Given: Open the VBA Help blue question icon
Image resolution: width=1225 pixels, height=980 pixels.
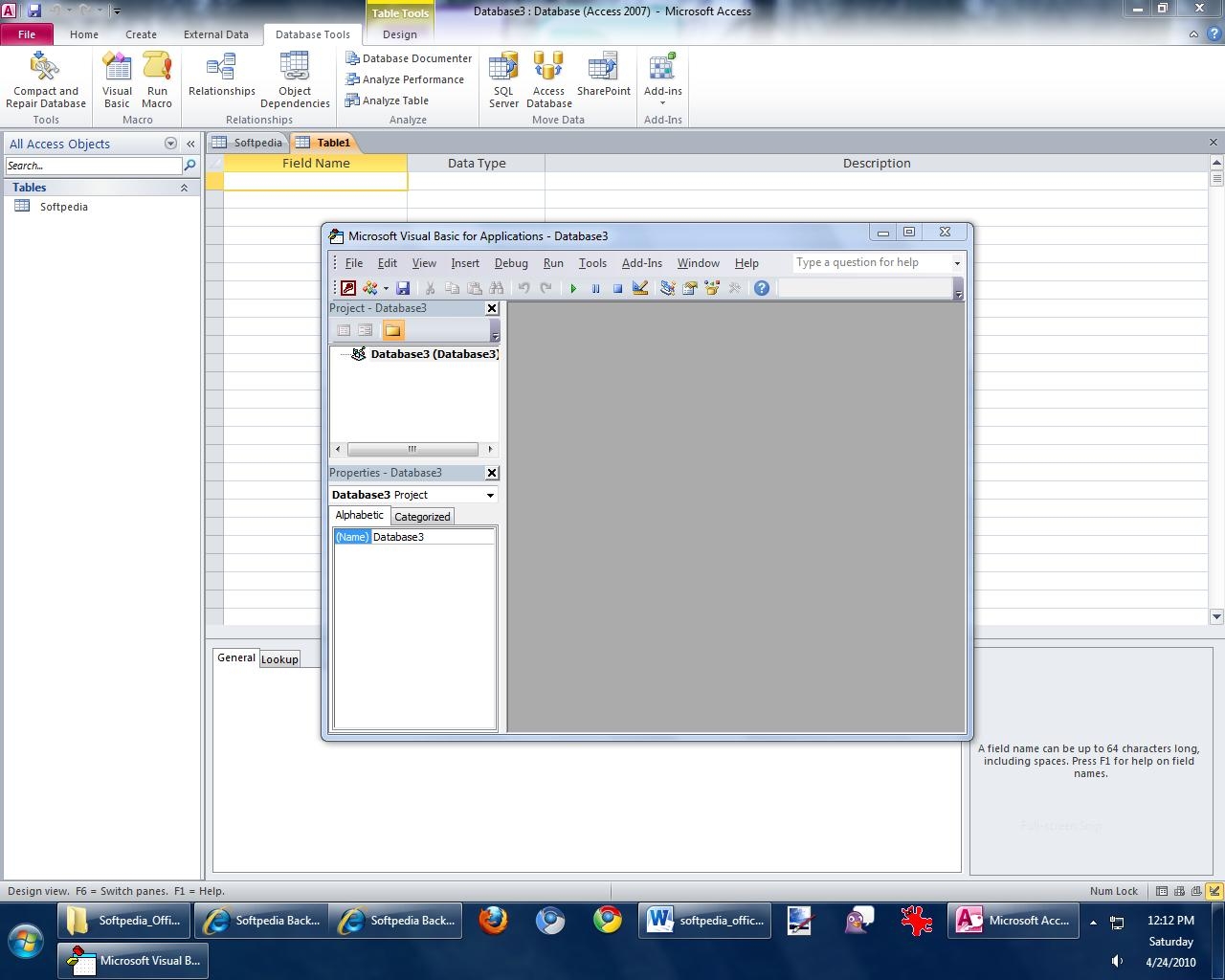Looking at the screenshot, I should pyautogui.click(x=762, y=288).
